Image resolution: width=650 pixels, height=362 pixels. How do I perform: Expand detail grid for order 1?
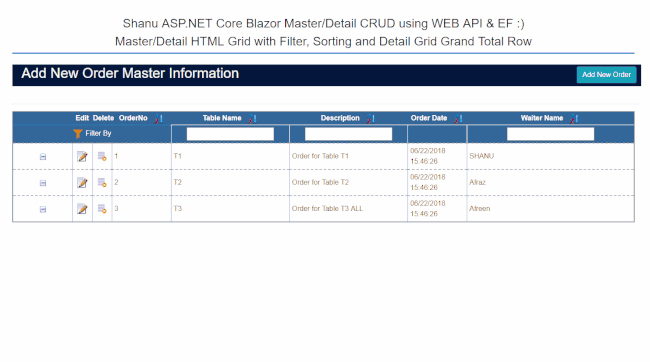[43, 157]
